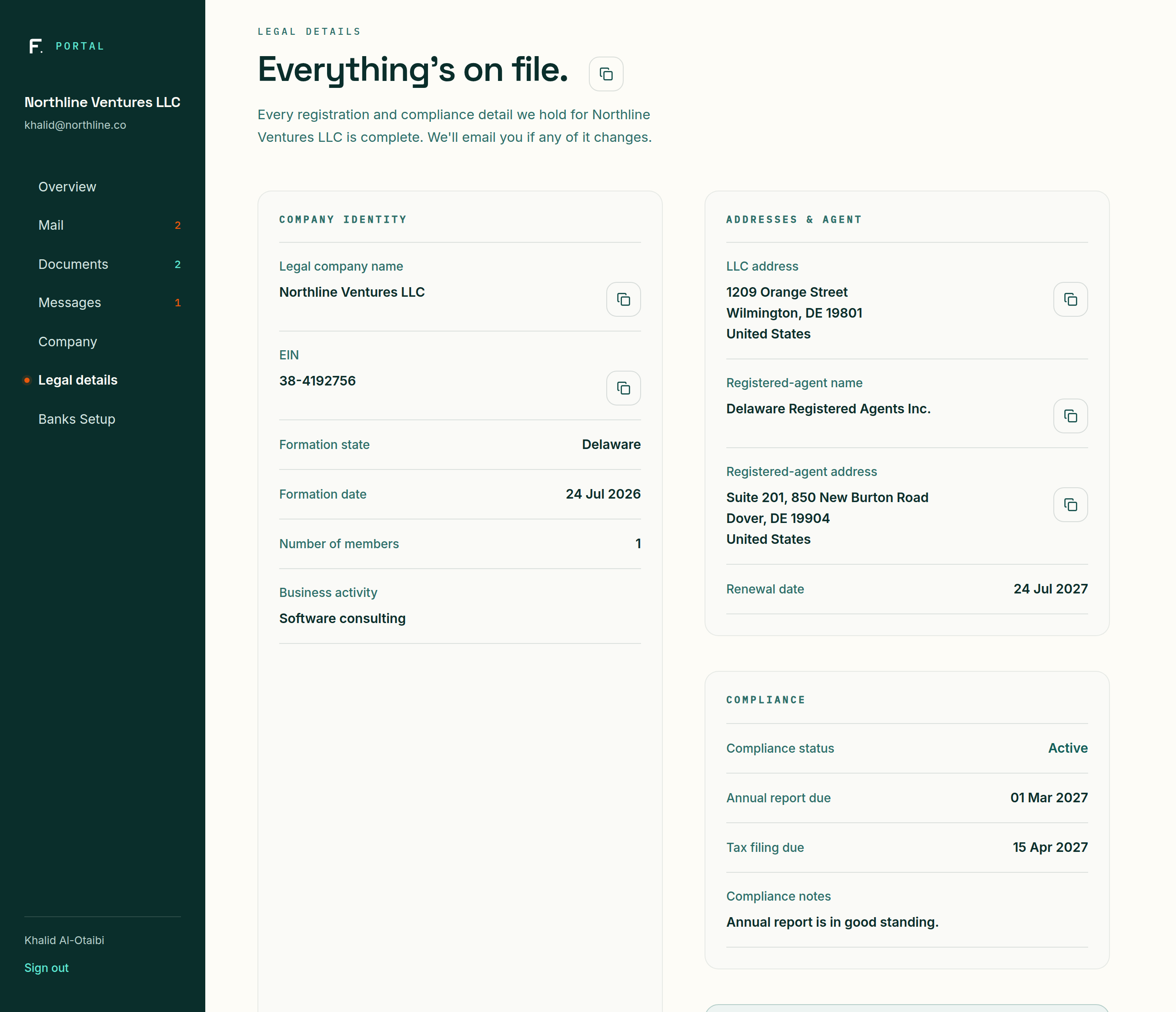1176x1012 pixels.
Task: Click the 1209 Orange Street address line
Action: (787, 292)
